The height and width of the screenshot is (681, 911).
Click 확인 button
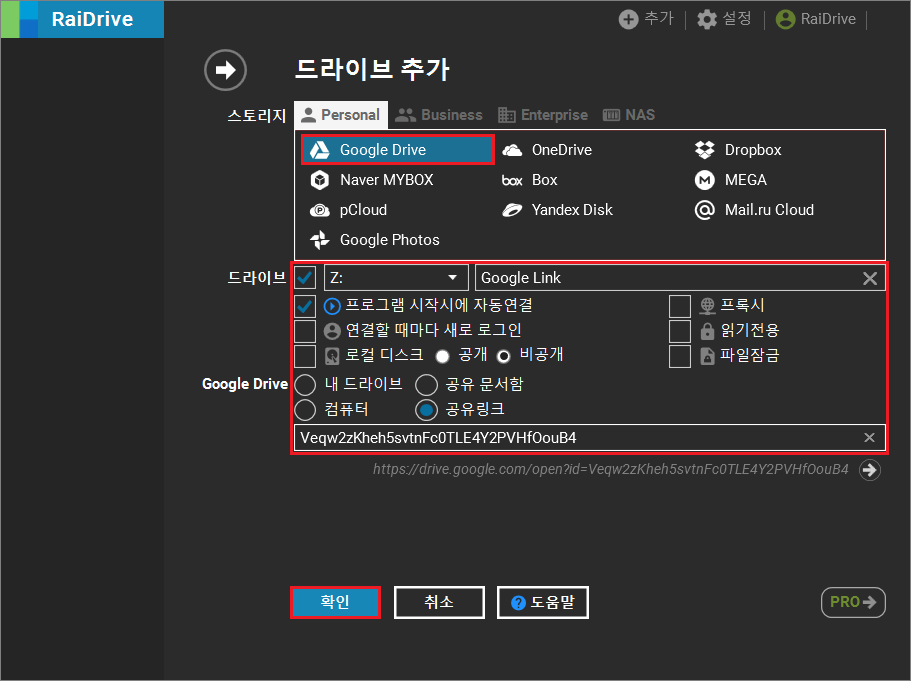[x=335, y=603]
